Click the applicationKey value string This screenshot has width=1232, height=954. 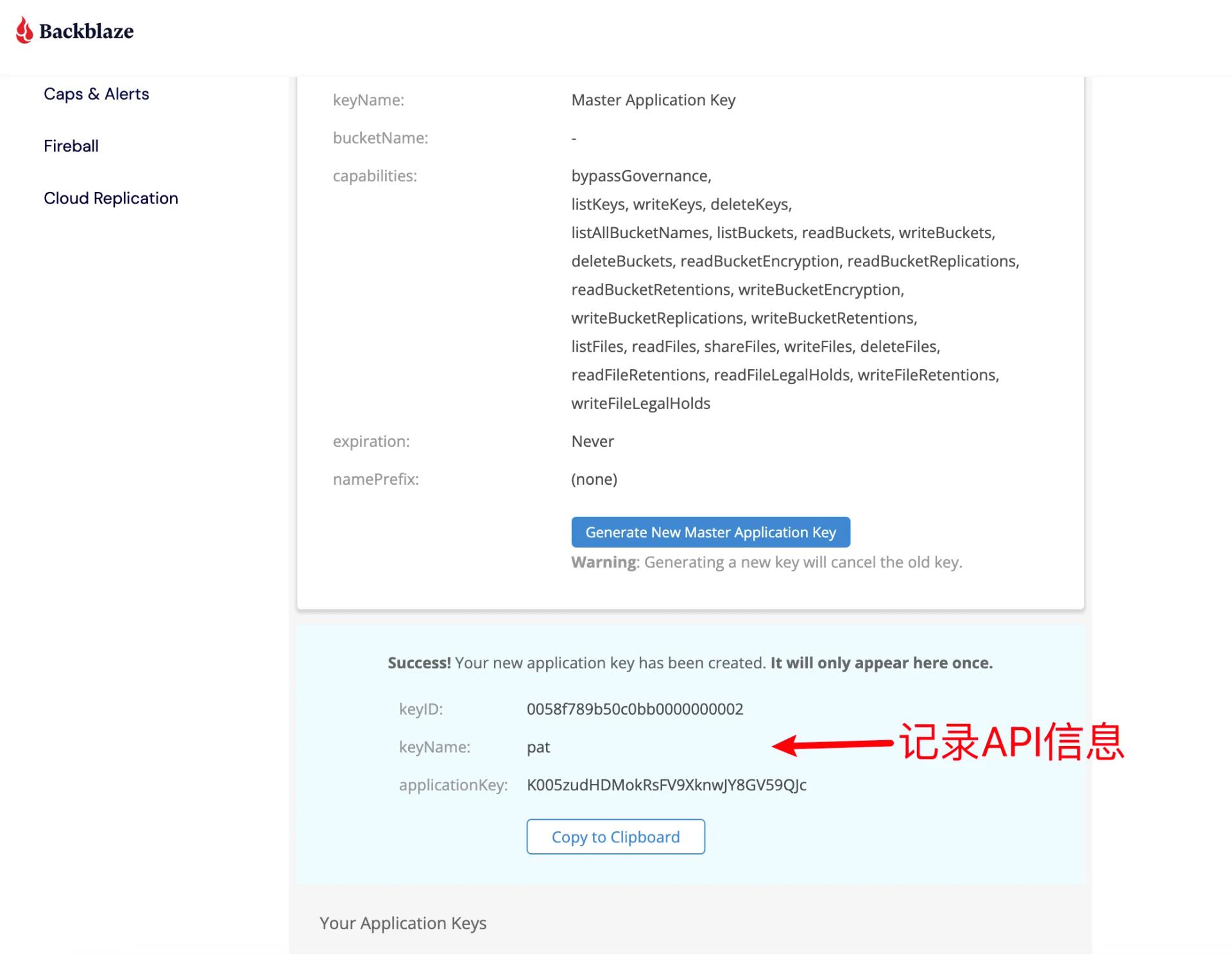pos(666,785)
